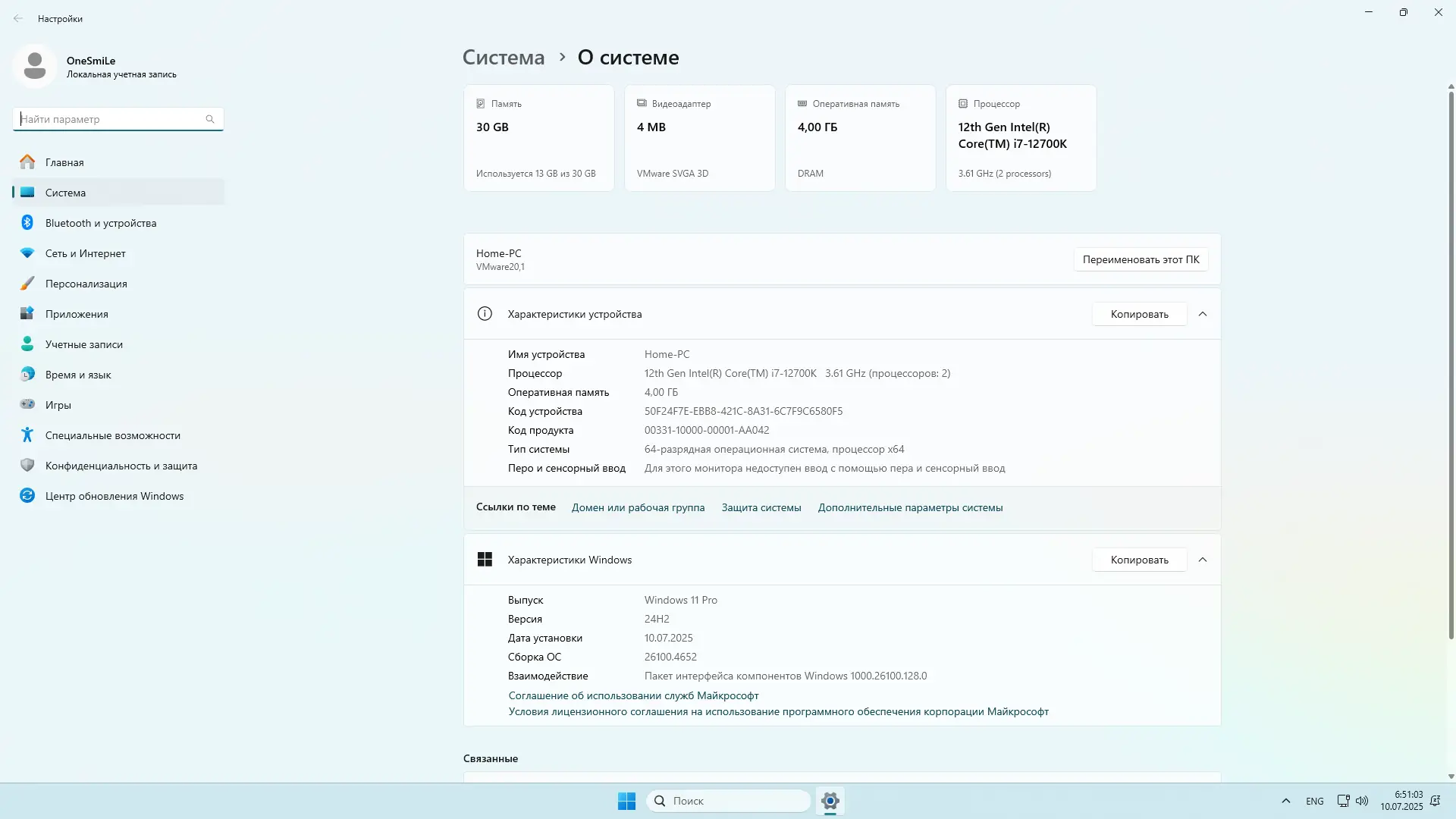Click the Privacy and security shield icon

(27, 465)
